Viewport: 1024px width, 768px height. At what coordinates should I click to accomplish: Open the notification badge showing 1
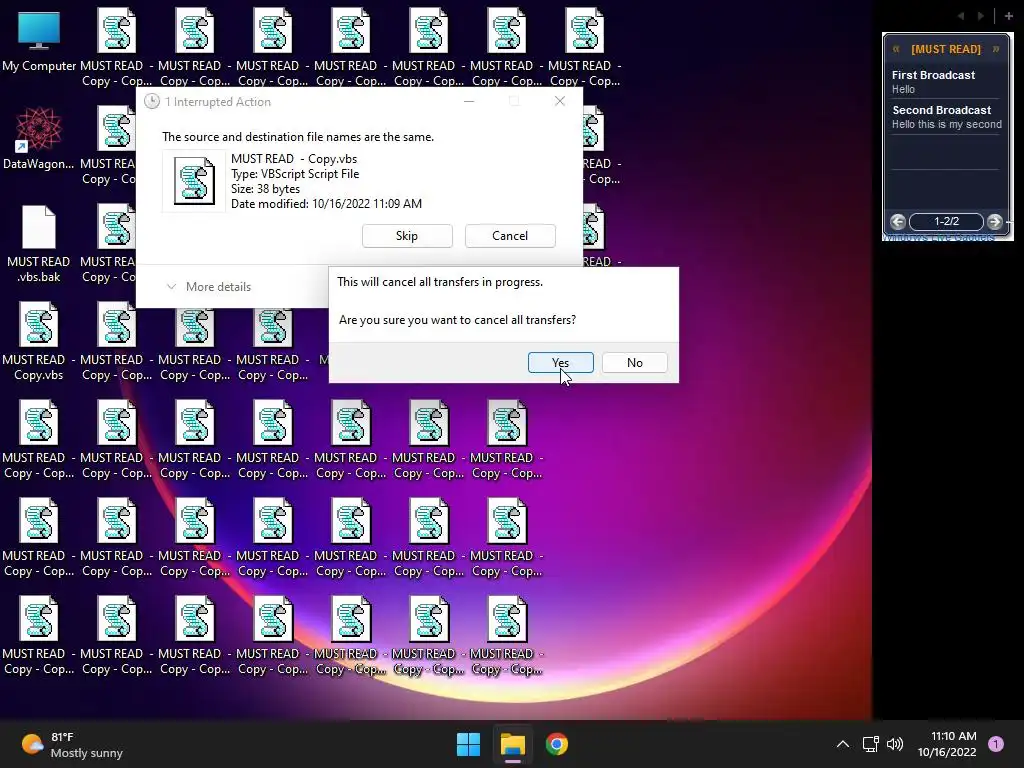[996, 743]
